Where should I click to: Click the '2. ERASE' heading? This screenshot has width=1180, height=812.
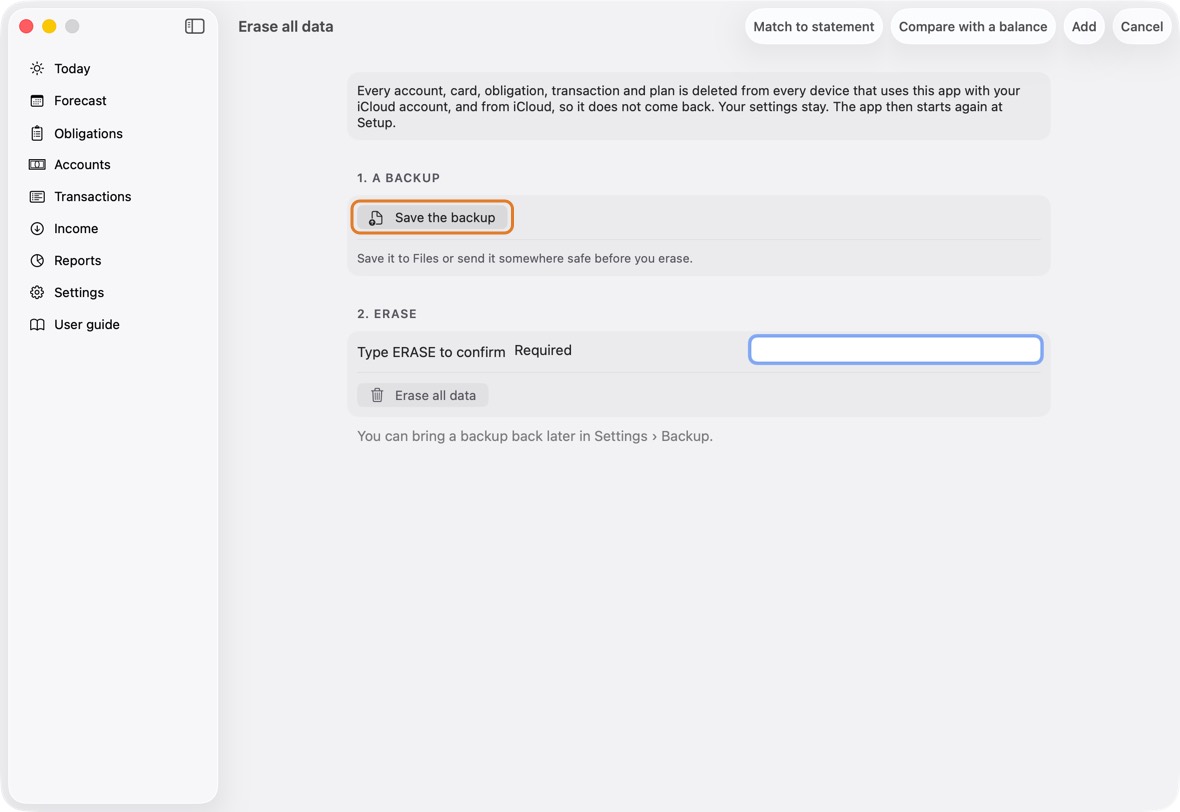[387, 314]
